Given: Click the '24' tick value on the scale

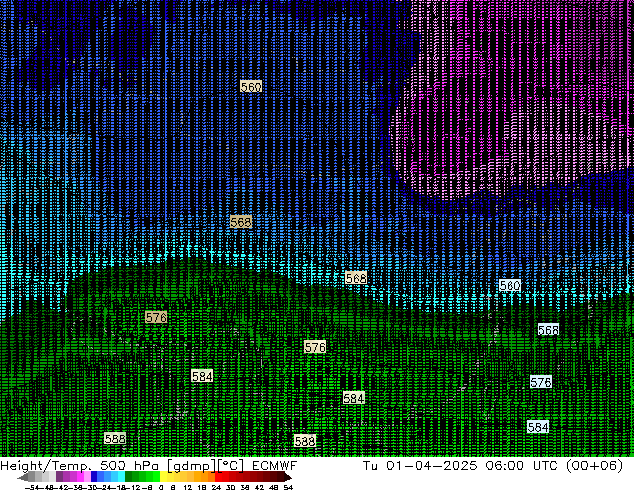Looking at the screenshot, I should coord(216,487).
